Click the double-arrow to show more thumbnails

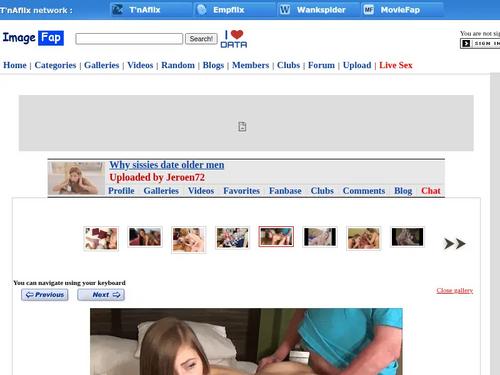[x=454, y=244]
